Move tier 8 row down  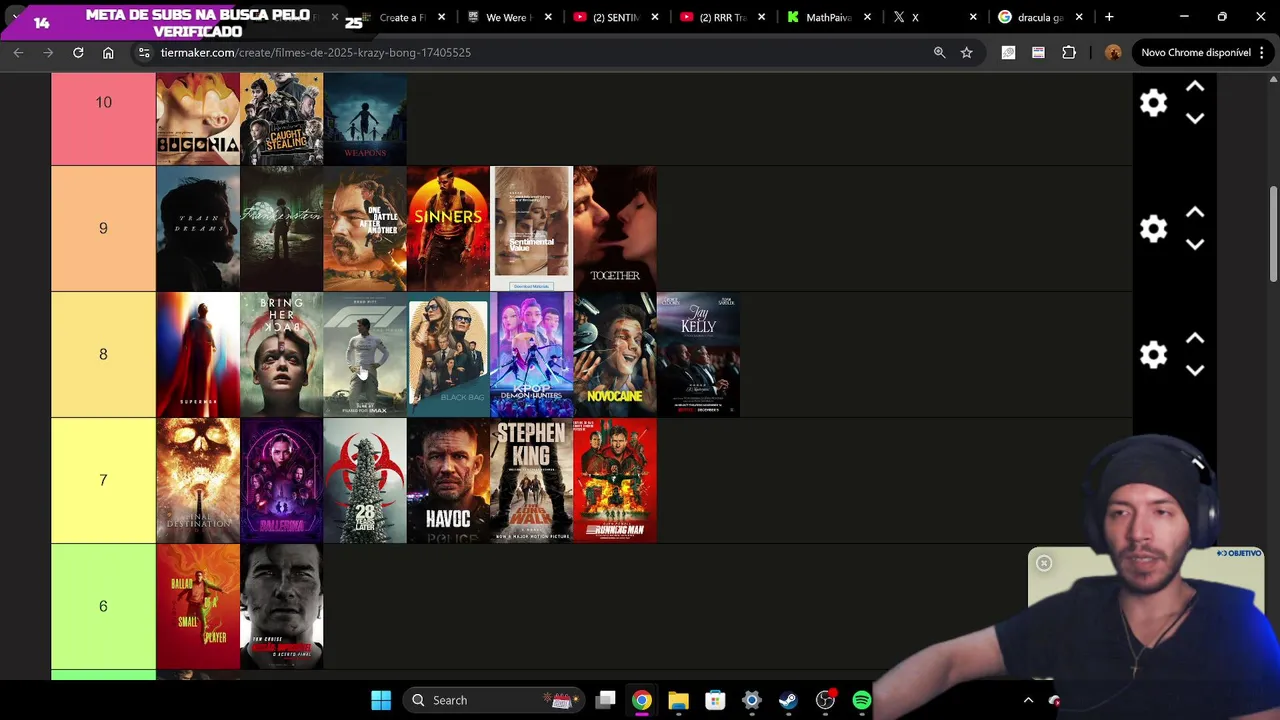[x=1195, y=370]
